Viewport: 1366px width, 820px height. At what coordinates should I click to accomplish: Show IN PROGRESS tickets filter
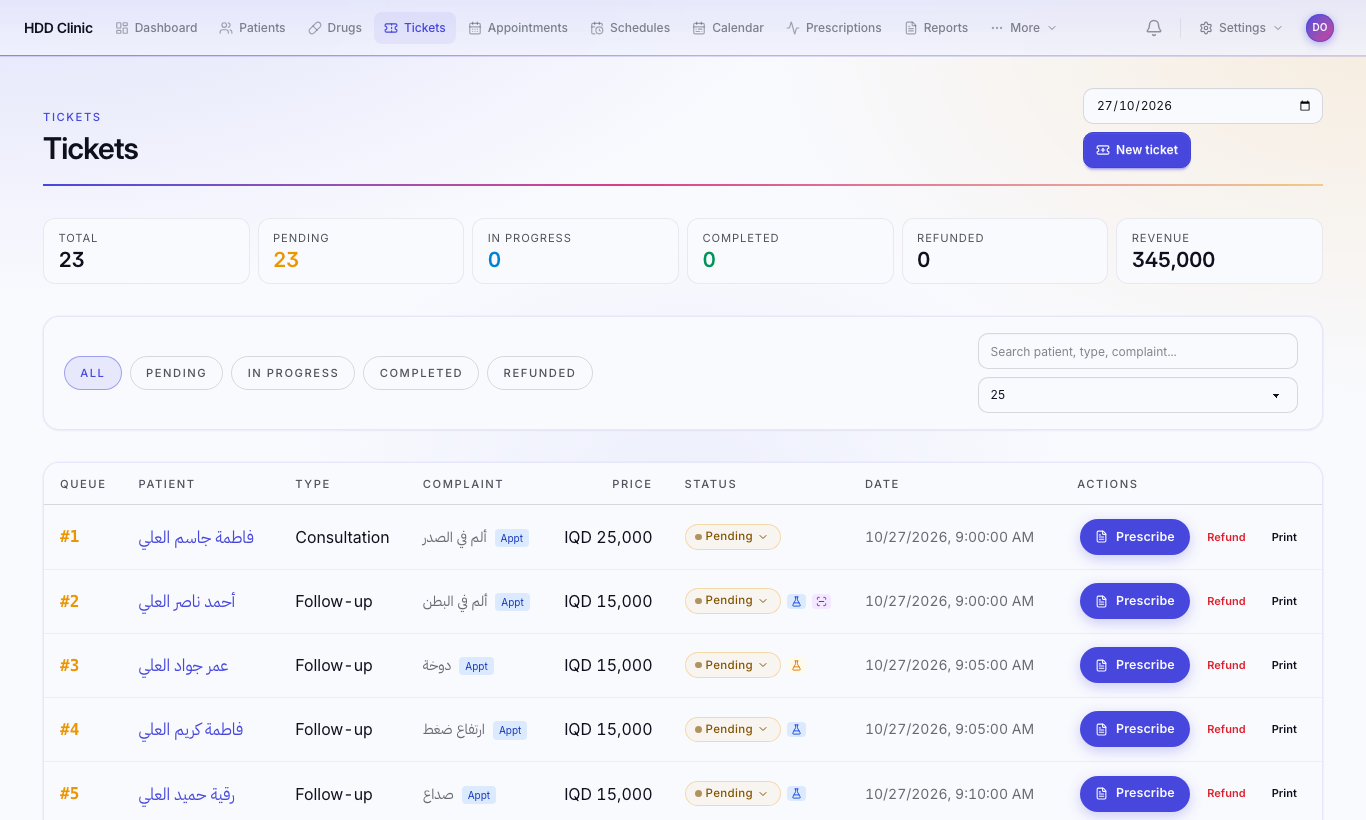[x=293, y=373]
